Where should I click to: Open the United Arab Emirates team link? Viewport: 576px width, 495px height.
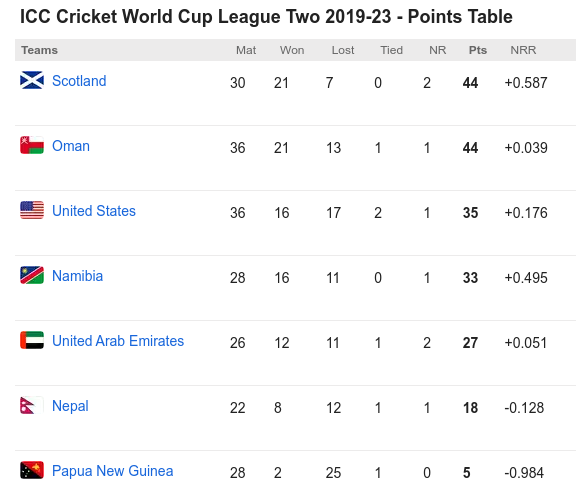118,341
